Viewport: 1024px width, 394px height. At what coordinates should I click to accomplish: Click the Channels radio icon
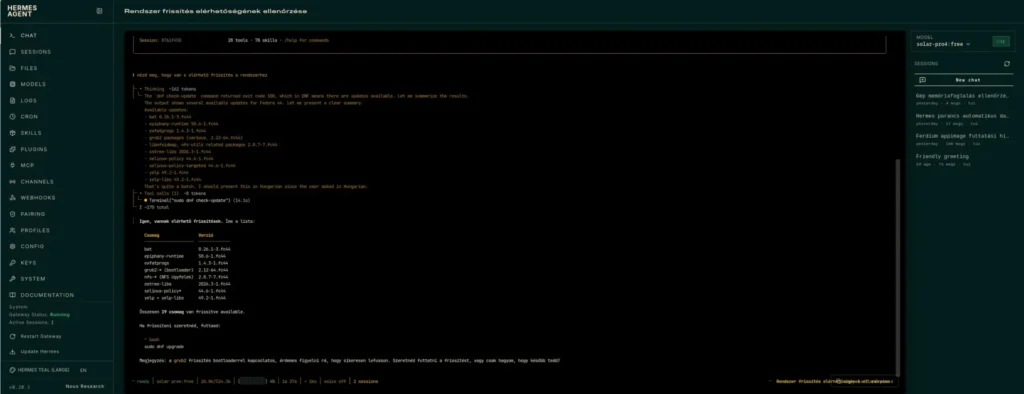[x=12, y=182]
